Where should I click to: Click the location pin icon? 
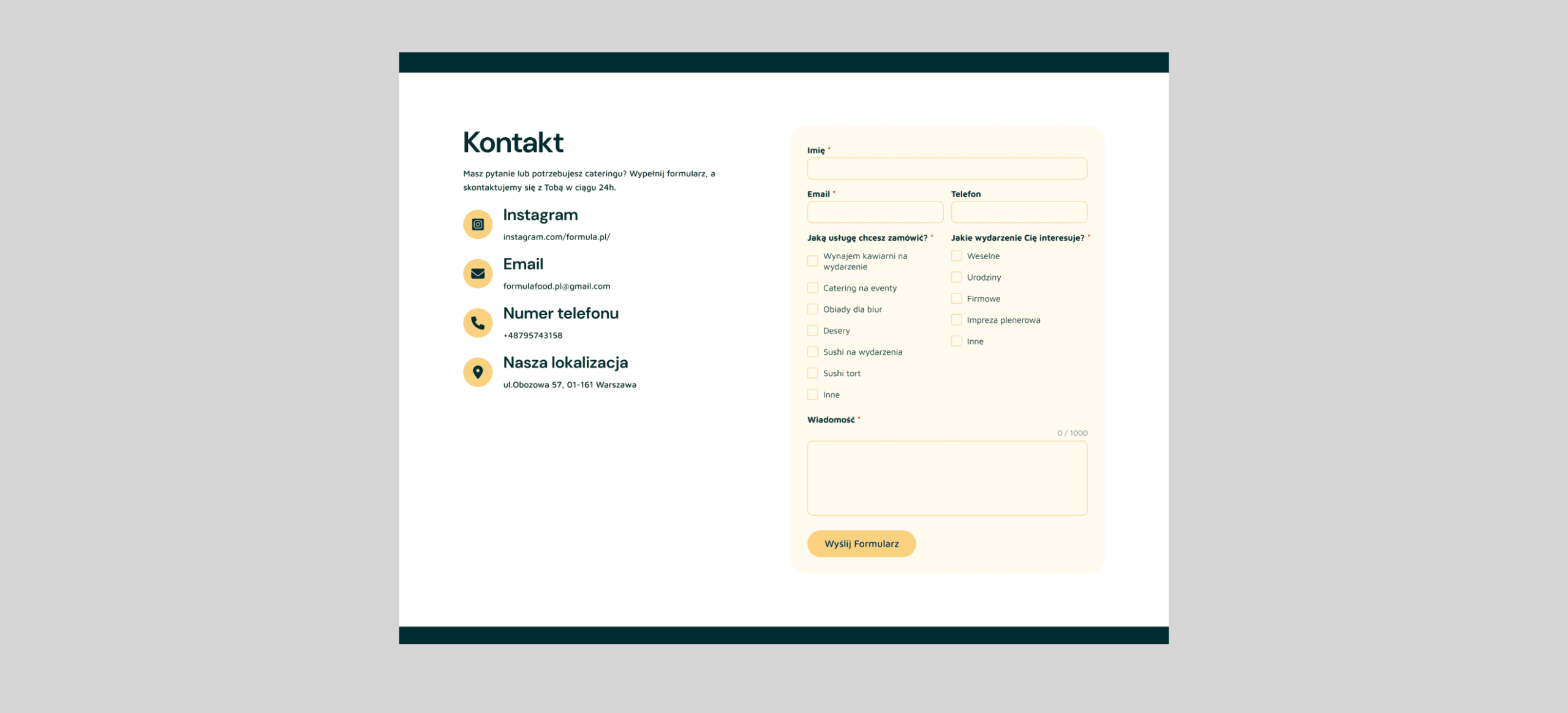click(478, 372)
